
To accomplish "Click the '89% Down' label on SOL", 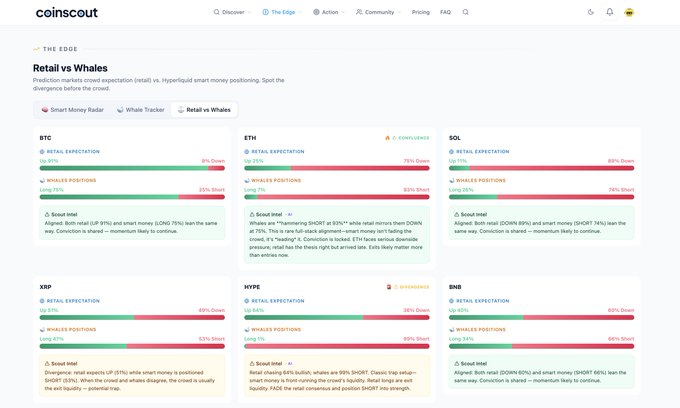I will click(x=621, y=161).
